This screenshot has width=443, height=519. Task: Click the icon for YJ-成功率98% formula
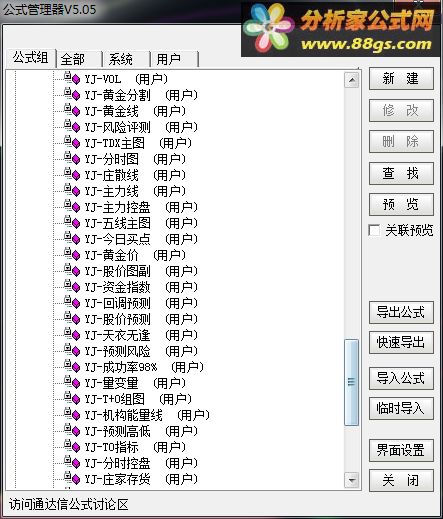tap(72, 366)
